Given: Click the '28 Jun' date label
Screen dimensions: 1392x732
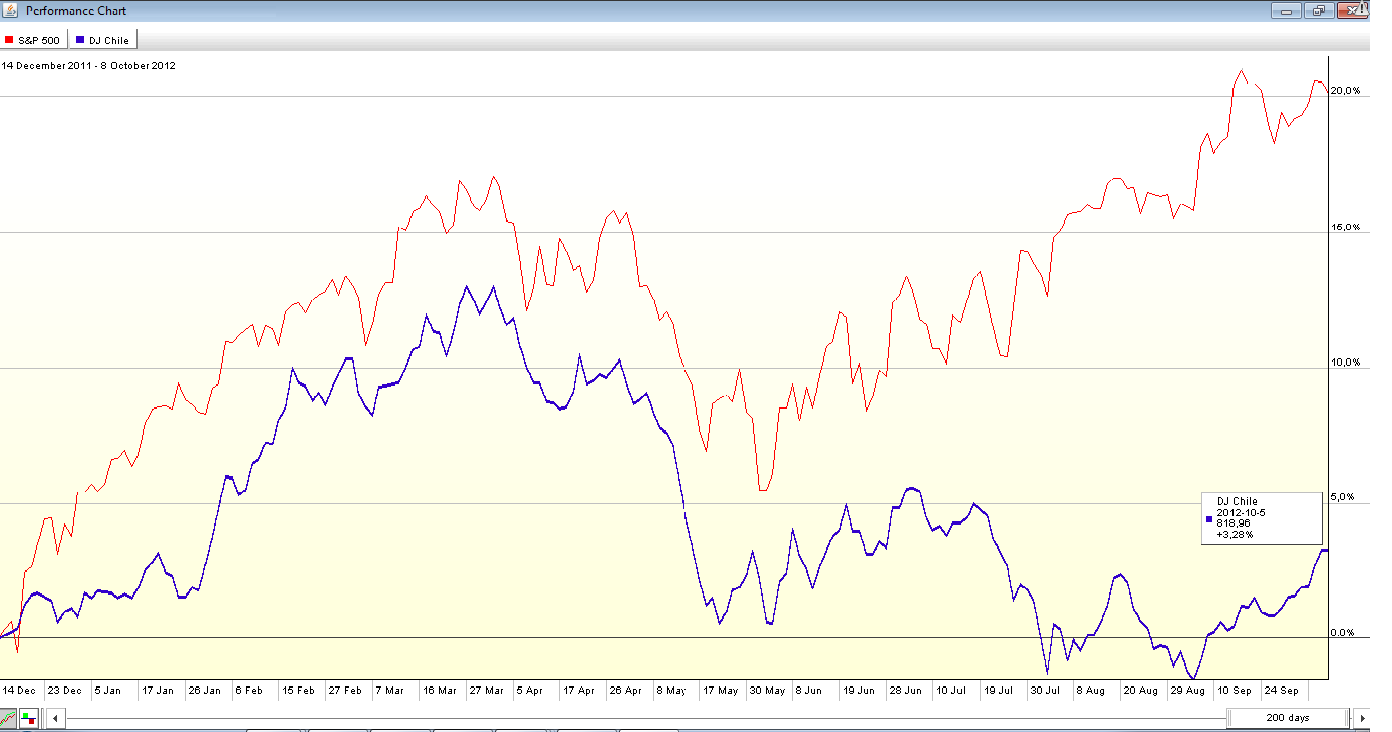Looking at the screenshot, I should pos(907,690).
